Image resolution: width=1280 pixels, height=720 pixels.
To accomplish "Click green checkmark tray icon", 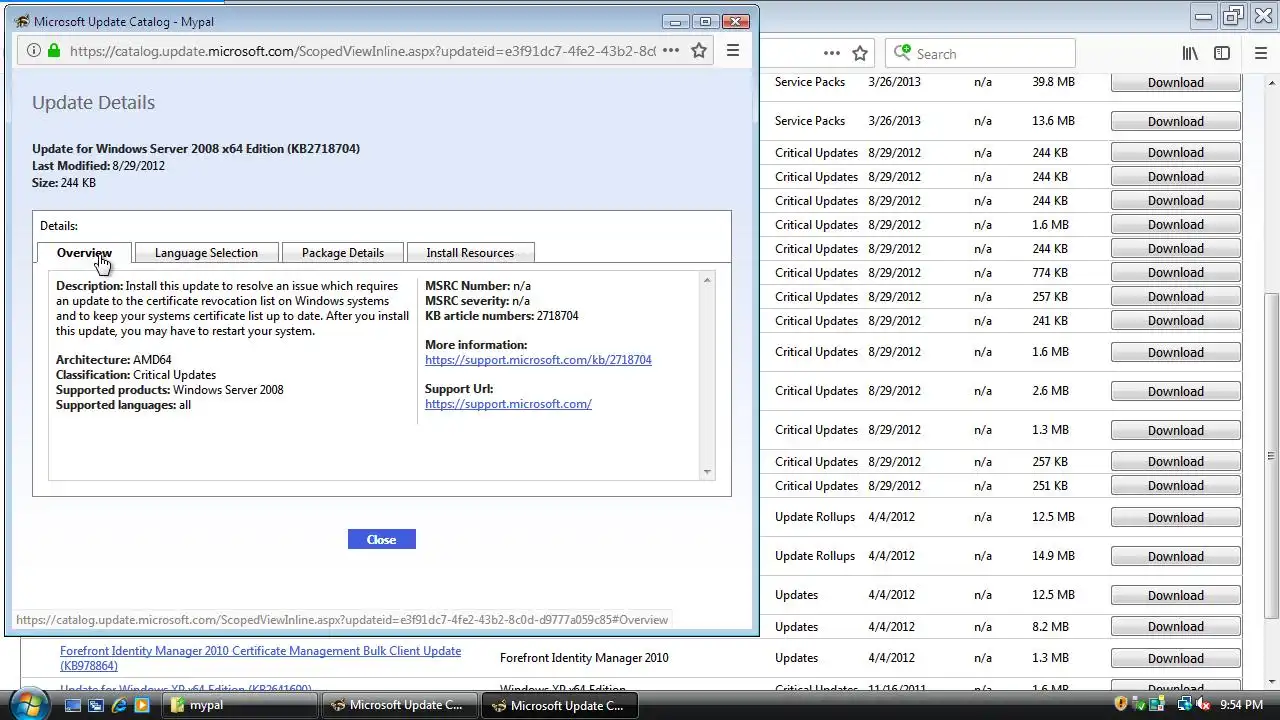I will (x=1139, y=705).
